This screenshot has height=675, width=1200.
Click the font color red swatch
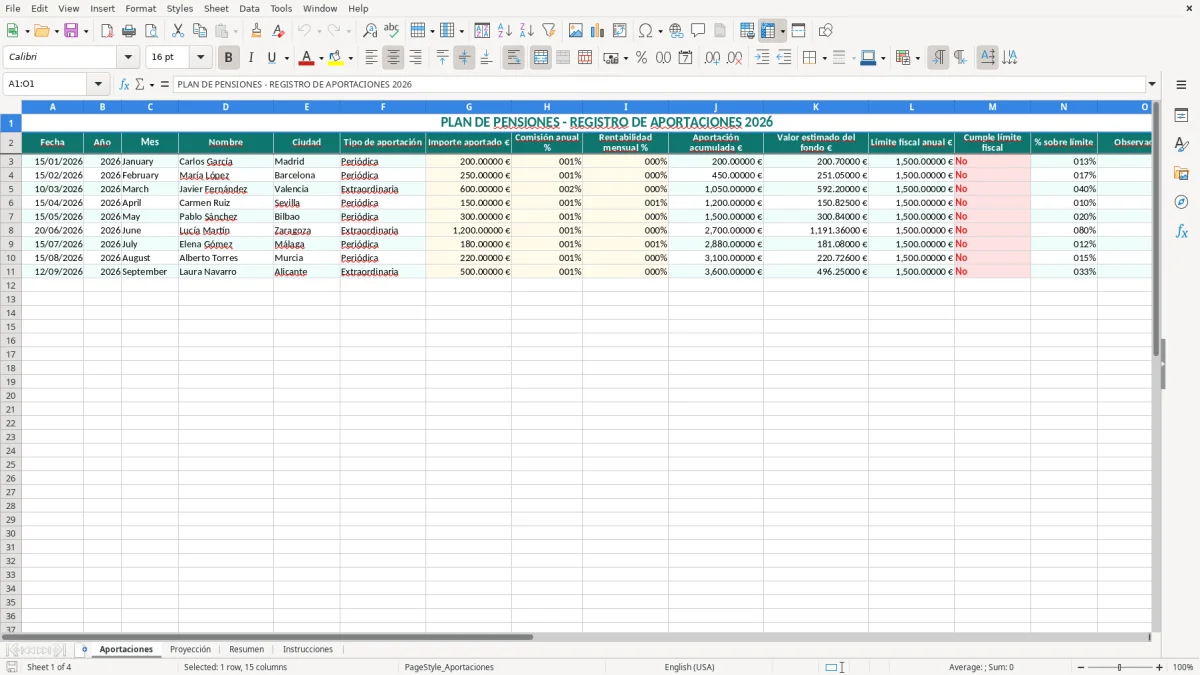(306, 58)
